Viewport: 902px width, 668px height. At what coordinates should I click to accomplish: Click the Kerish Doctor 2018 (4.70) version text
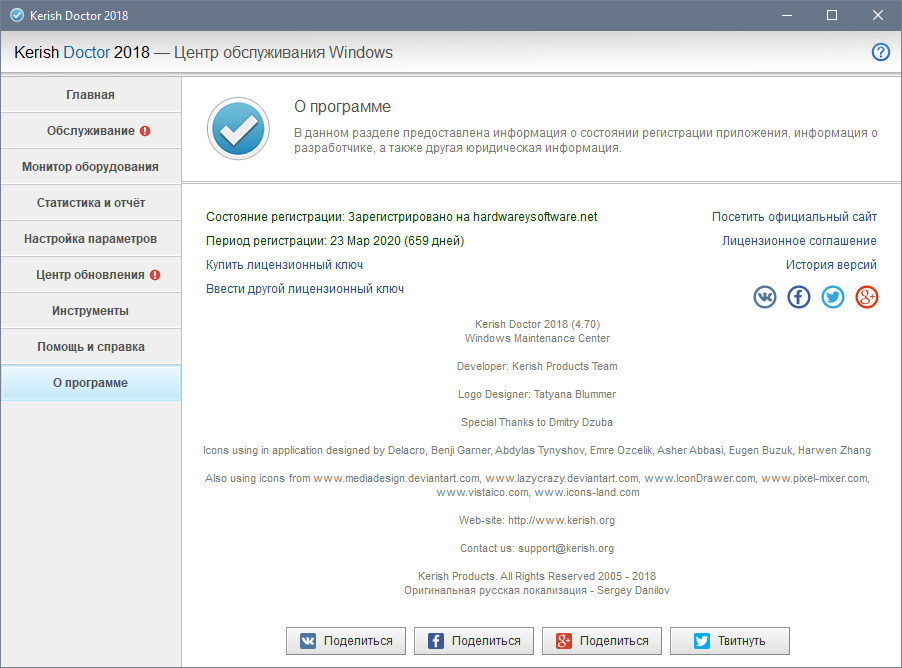click(537, 325)
